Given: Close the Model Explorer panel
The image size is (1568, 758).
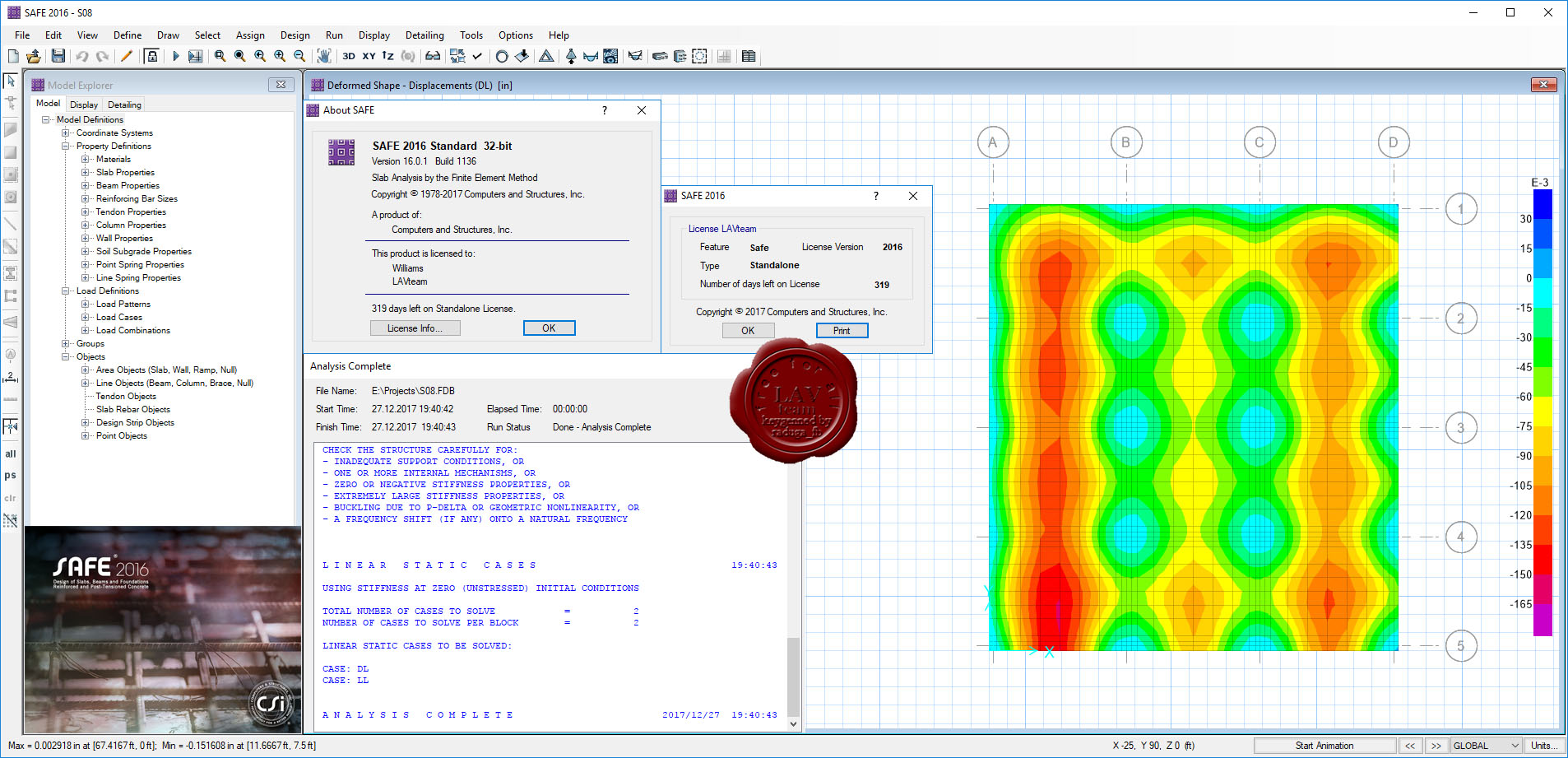Looking at the screenshot, I should coord(281,85).
